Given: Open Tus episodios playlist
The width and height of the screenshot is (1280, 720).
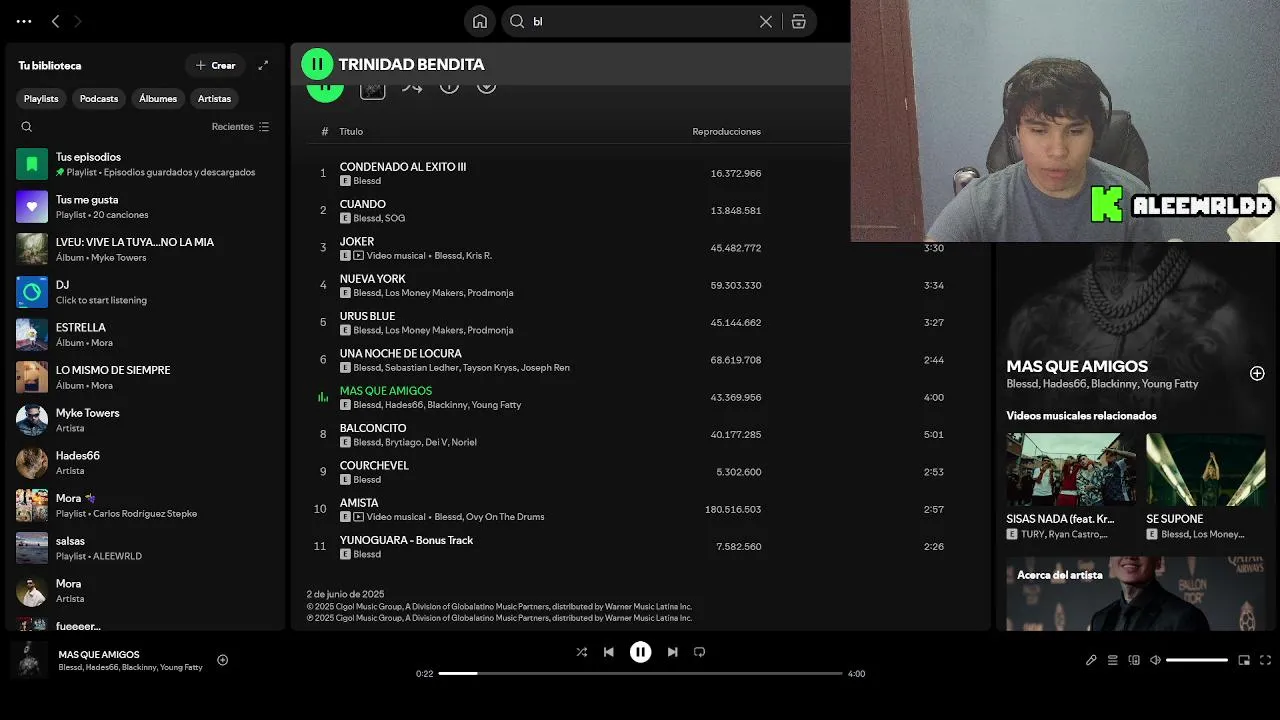Looking at the screenshot, I should tap(145, 164).
